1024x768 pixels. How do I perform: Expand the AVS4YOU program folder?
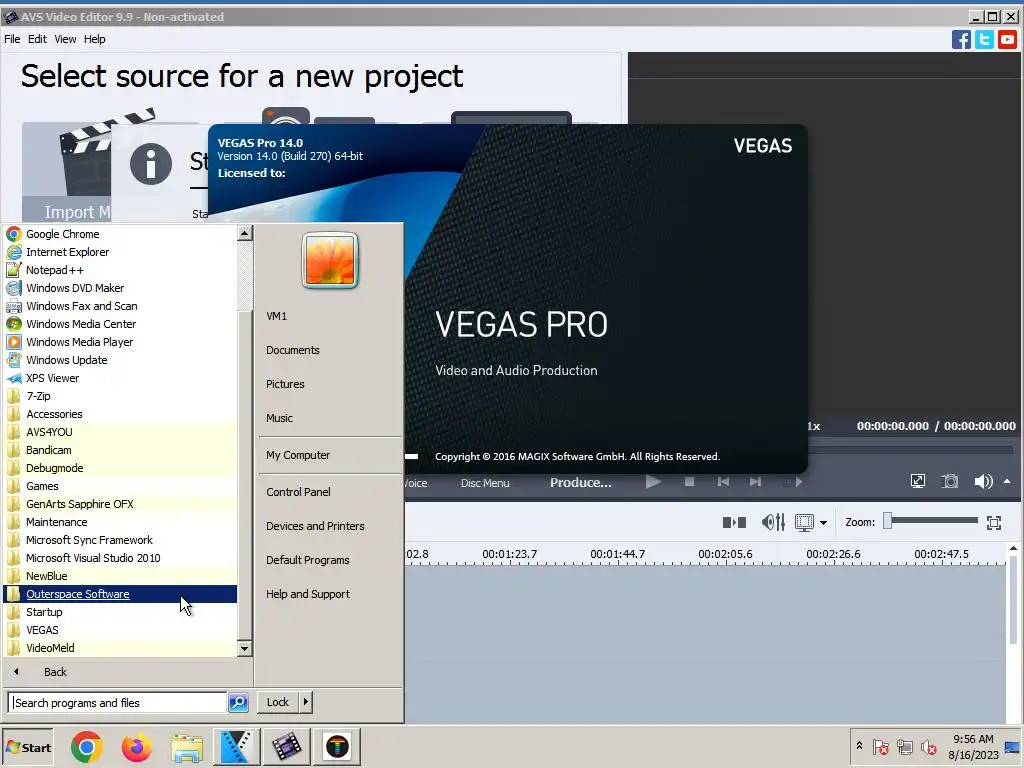point(120,432)
